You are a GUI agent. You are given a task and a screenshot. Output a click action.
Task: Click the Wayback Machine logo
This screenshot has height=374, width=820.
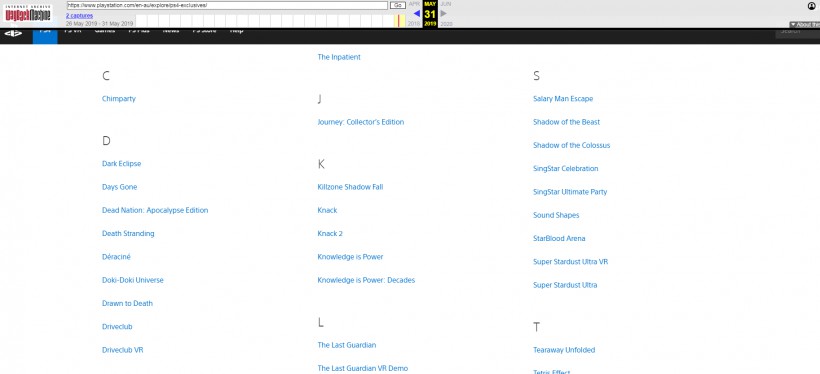coord(28,14)
